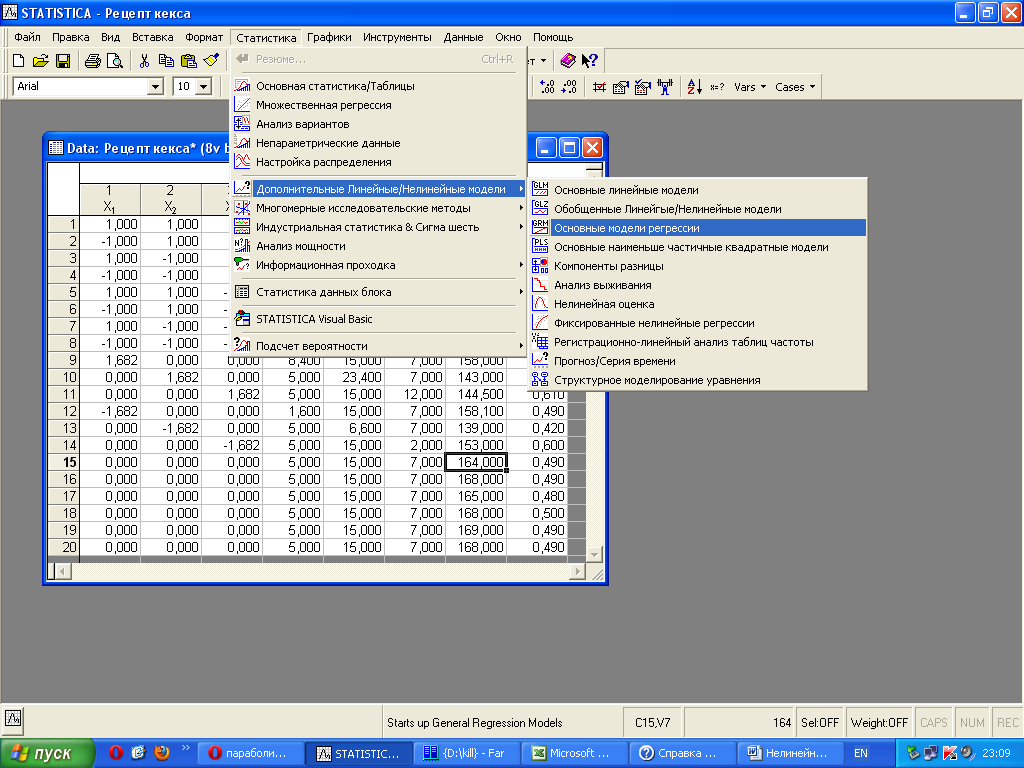Toggle Weight:OFF in status bar
Image resolution: width=1024 pixels, height=768 pixels.
[x=879, y=722]
